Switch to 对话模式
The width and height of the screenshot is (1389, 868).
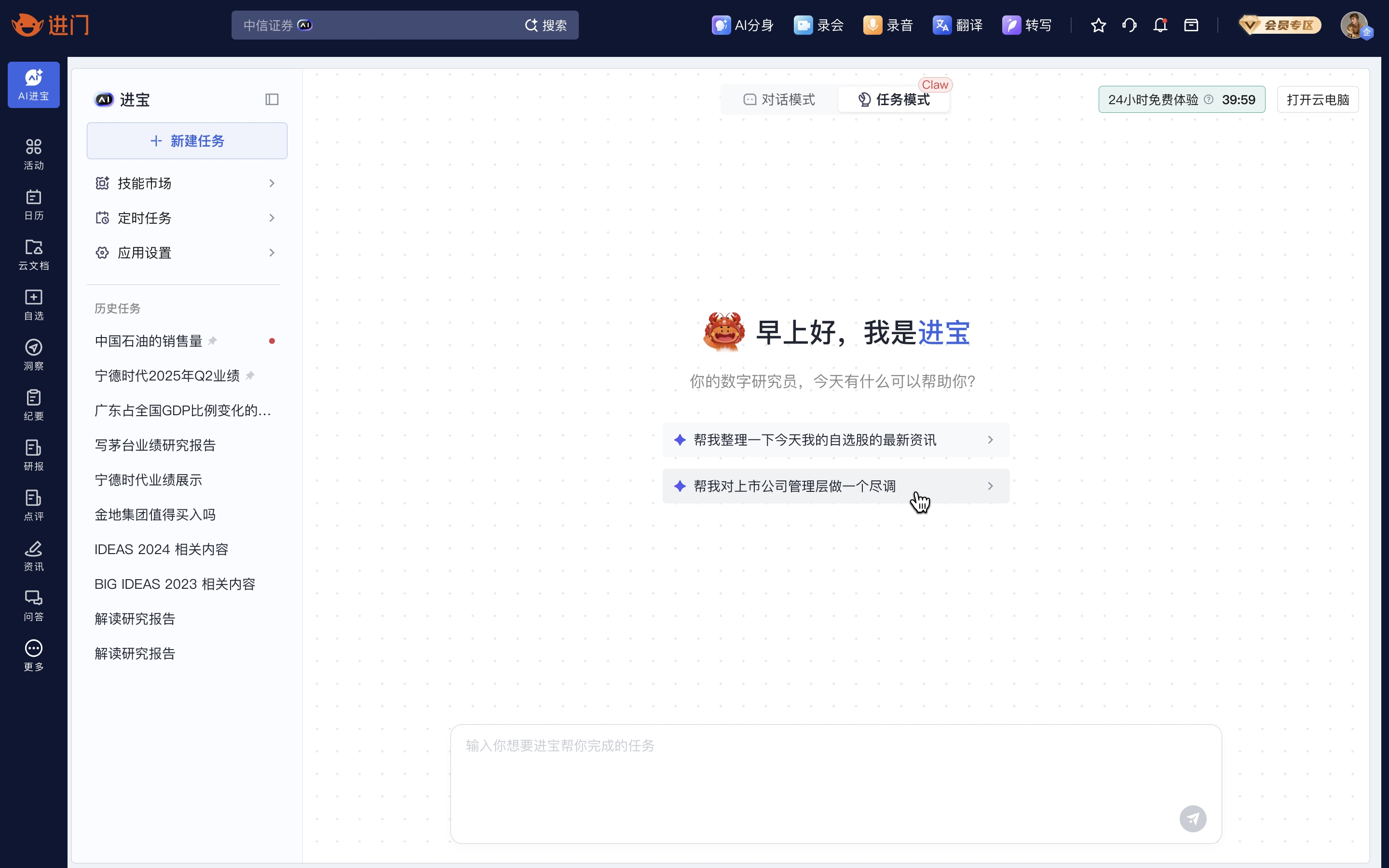(779, 99)
